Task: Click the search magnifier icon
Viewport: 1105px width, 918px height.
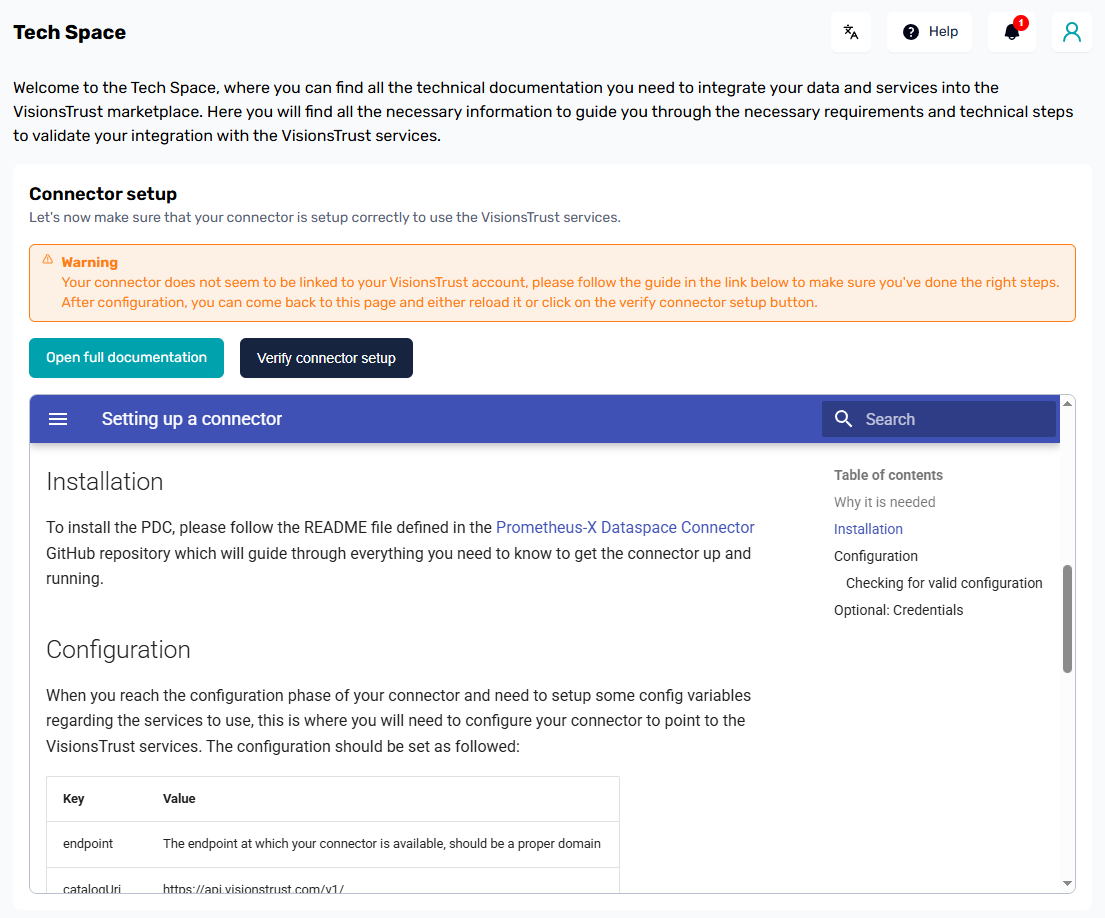Action: pyautogui.click(x=843, y=419)
